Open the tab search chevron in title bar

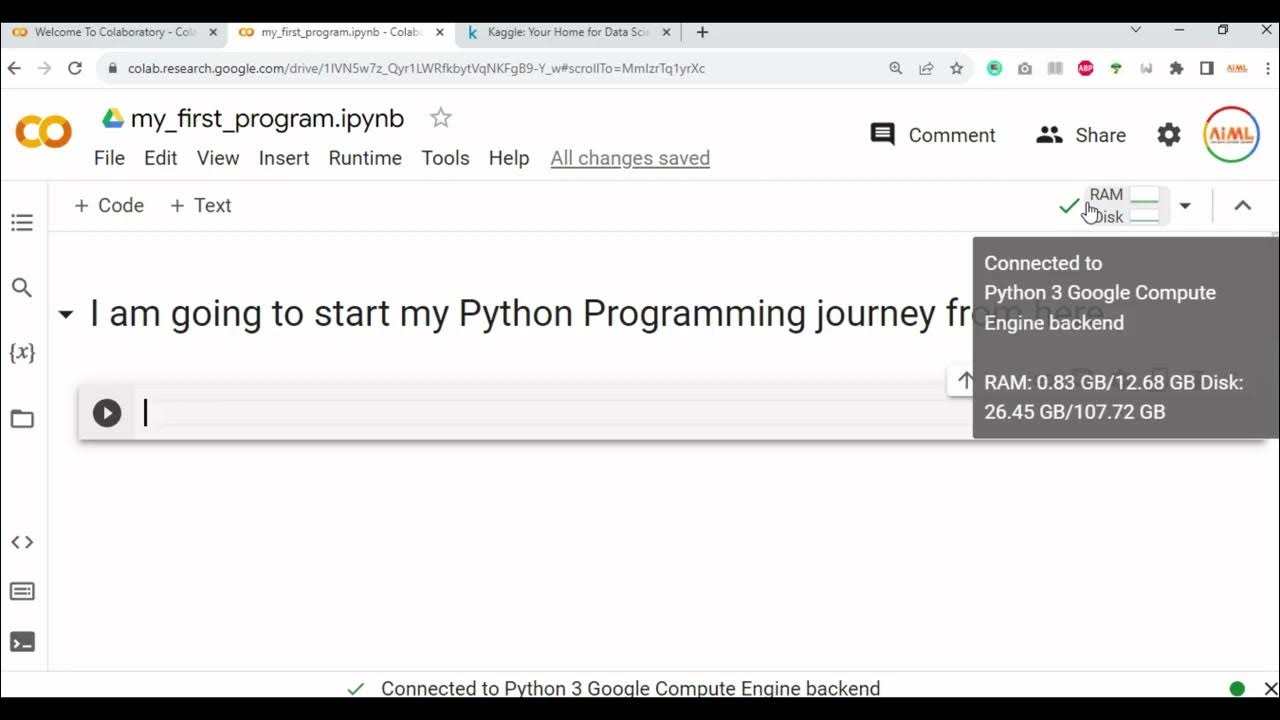tap(1136, 30)
